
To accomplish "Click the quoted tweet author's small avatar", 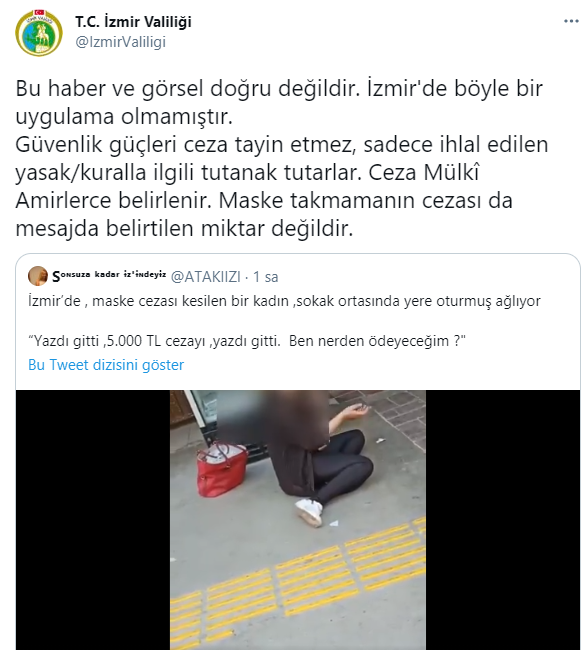I will tap(38, 276).
